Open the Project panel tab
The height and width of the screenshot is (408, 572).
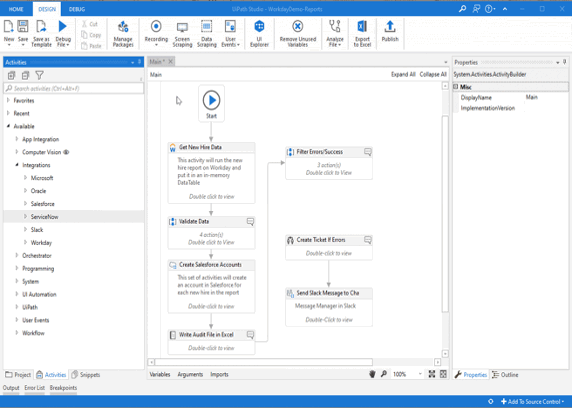click(18, 375)
